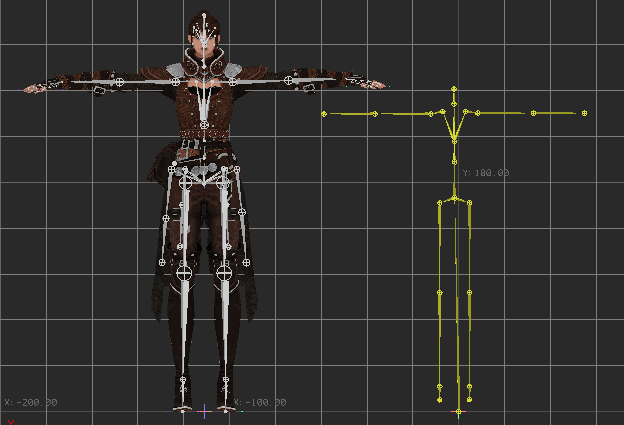This screenshot has width=624, height=425.
Task: Select the elbow joint on yellow skeleton's left arm
Action: pos(375,114)
